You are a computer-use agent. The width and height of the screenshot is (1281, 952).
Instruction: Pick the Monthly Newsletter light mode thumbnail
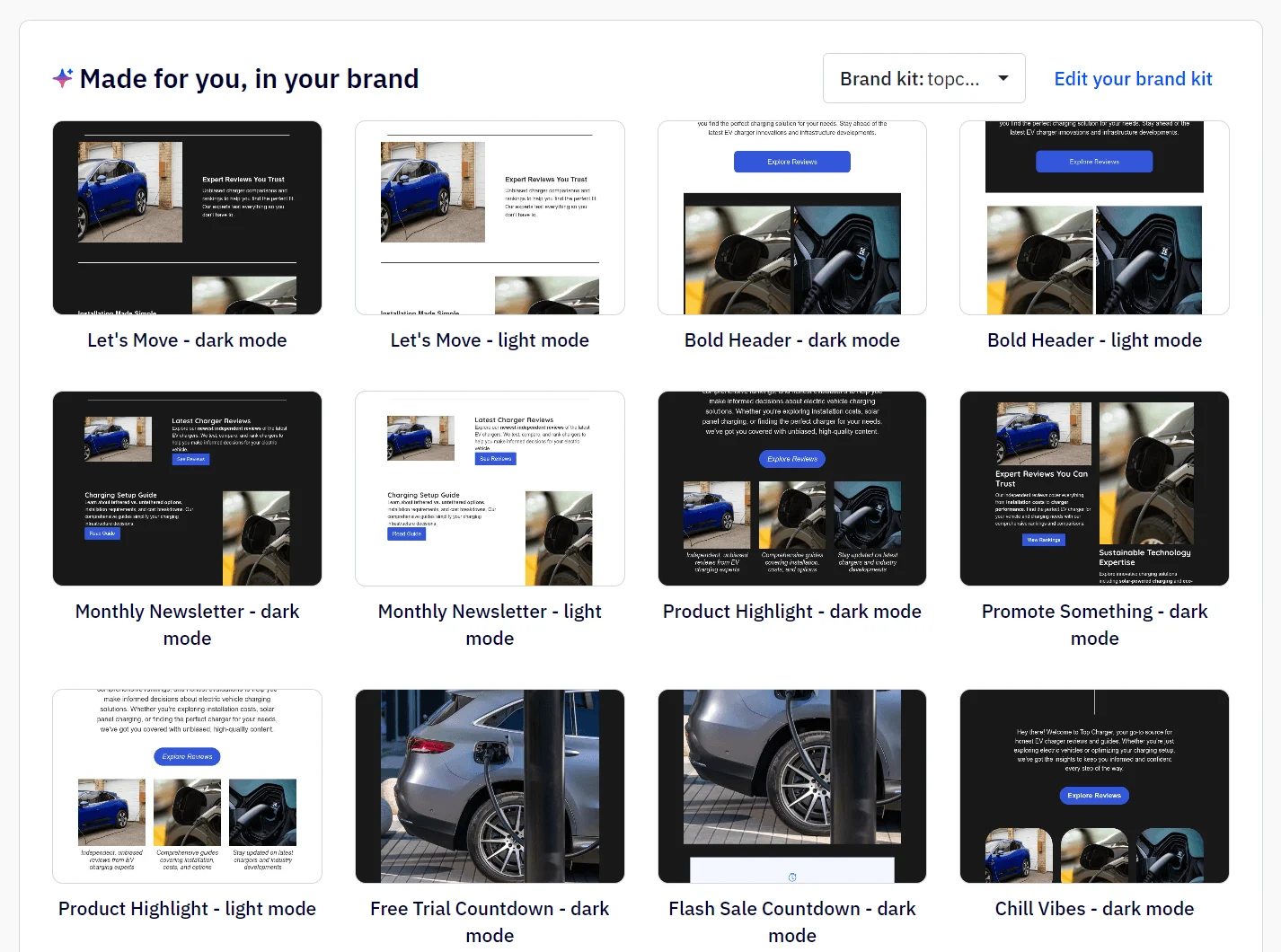pyautogui.click(x=490, y=489)
